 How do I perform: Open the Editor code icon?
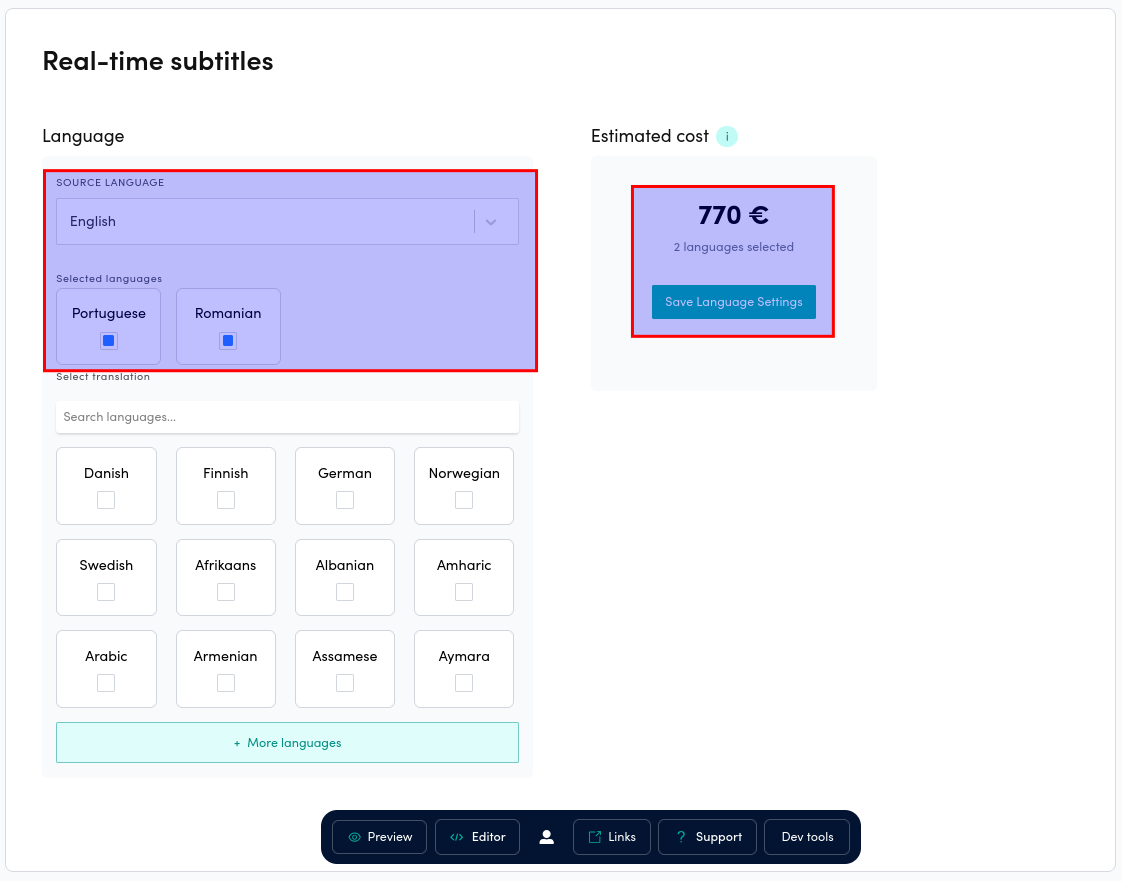(x=458, y=836)
